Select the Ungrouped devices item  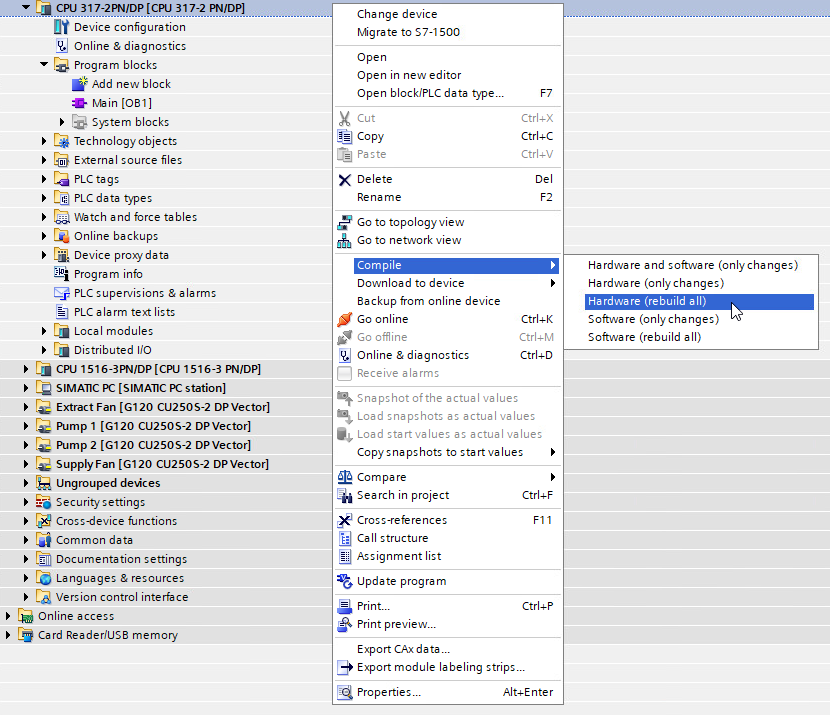pyautogui.click(x=108, y=483)
